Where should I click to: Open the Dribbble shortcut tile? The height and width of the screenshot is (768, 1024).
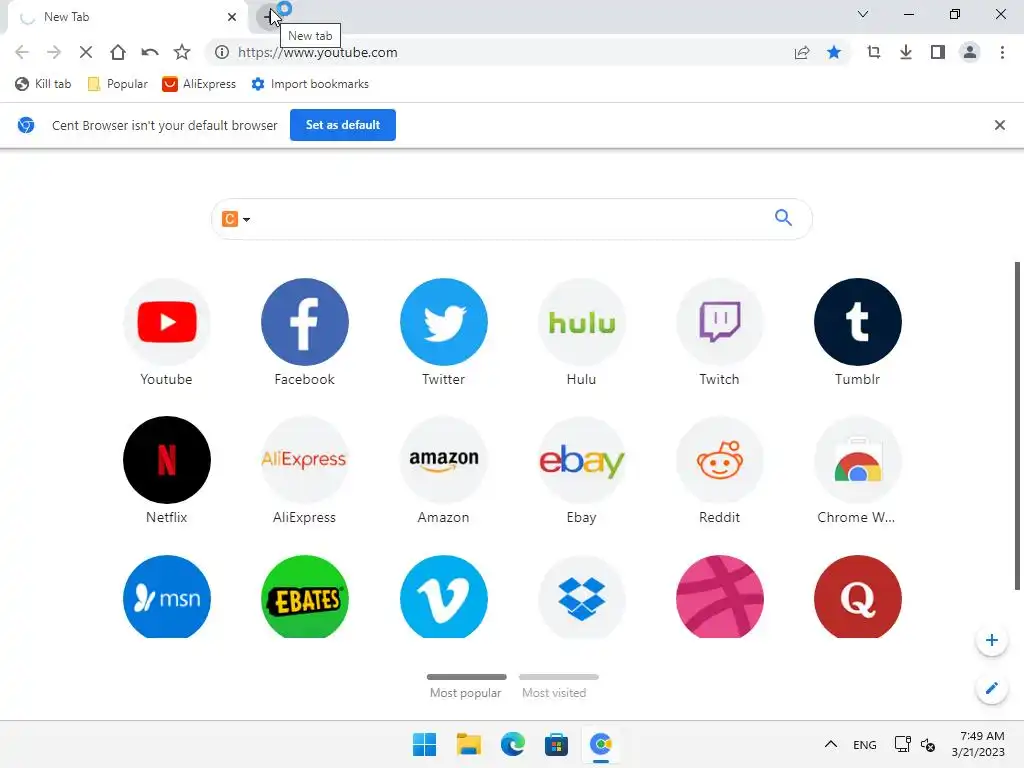[720, 597]
